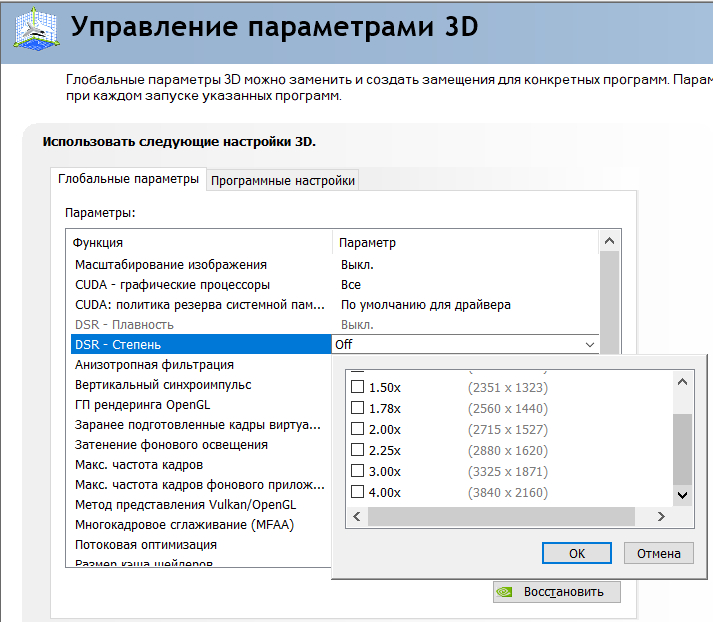This screenshot has height=622, width=713.
Task: Click left arrow of DSR horizontal scrollbar
Action: pyautogui.click(x=356, y=517)
